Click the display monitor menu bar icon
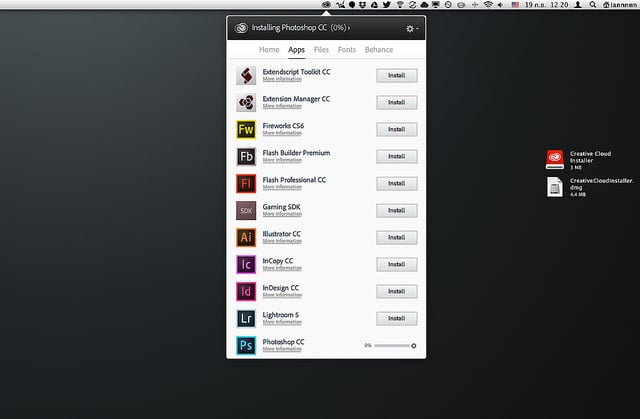640x419 pixels. pos(436,4)
